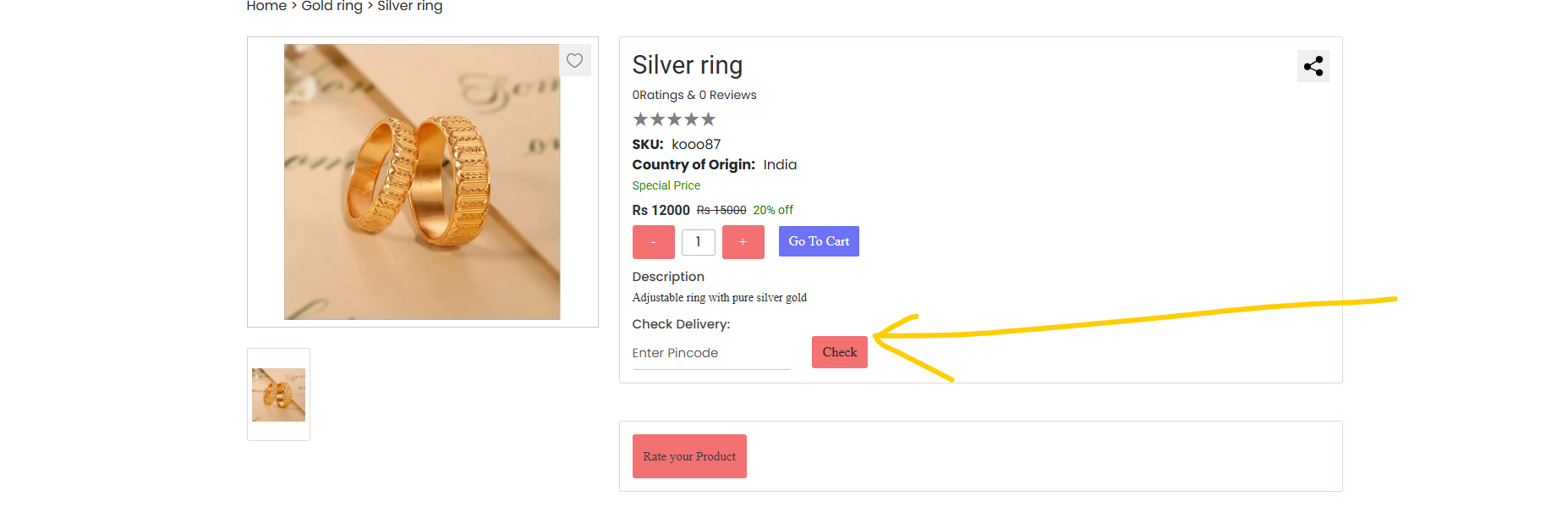Open Rate your Product
1568x524 pixels.
pyautogui.click(x=689, y=456)
